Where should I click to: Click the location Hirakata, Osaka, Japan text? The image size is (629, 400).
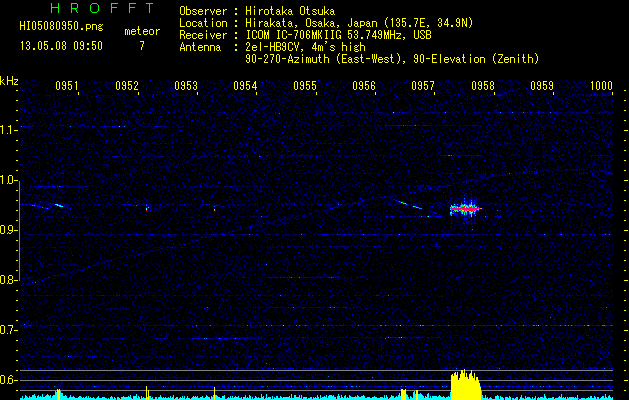(x=359, y=24)
